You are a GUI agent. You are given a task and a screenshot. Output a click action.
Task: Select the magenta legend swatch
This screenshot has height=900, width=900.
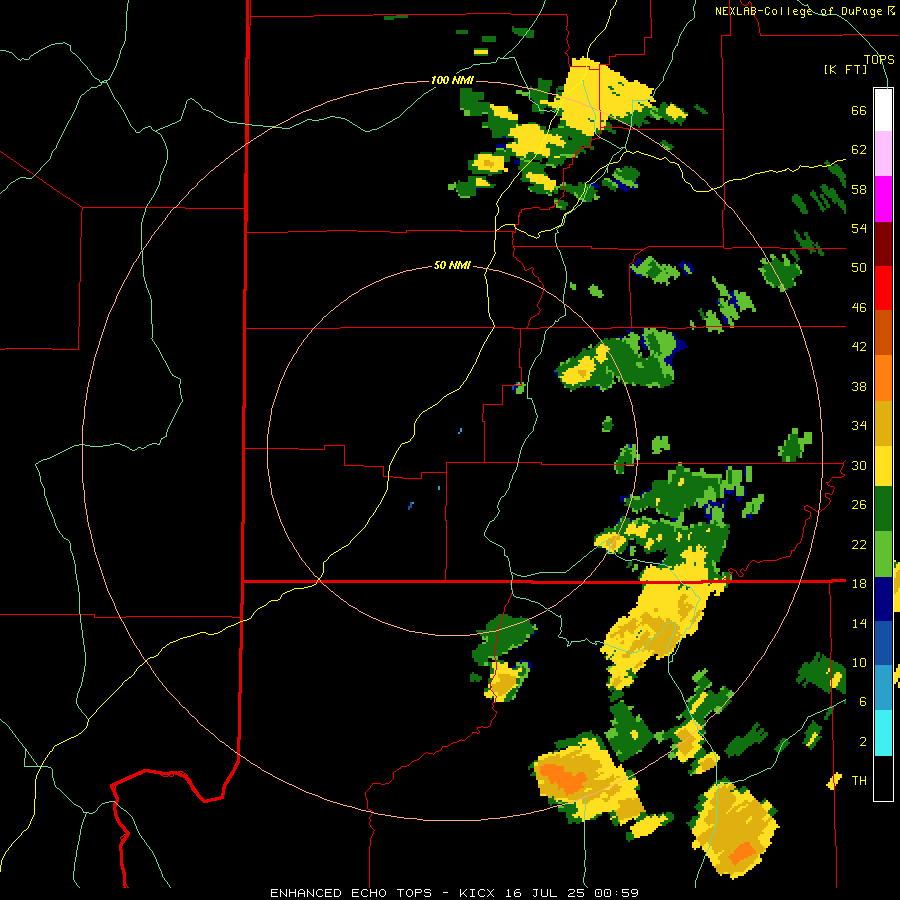point(883,199)
